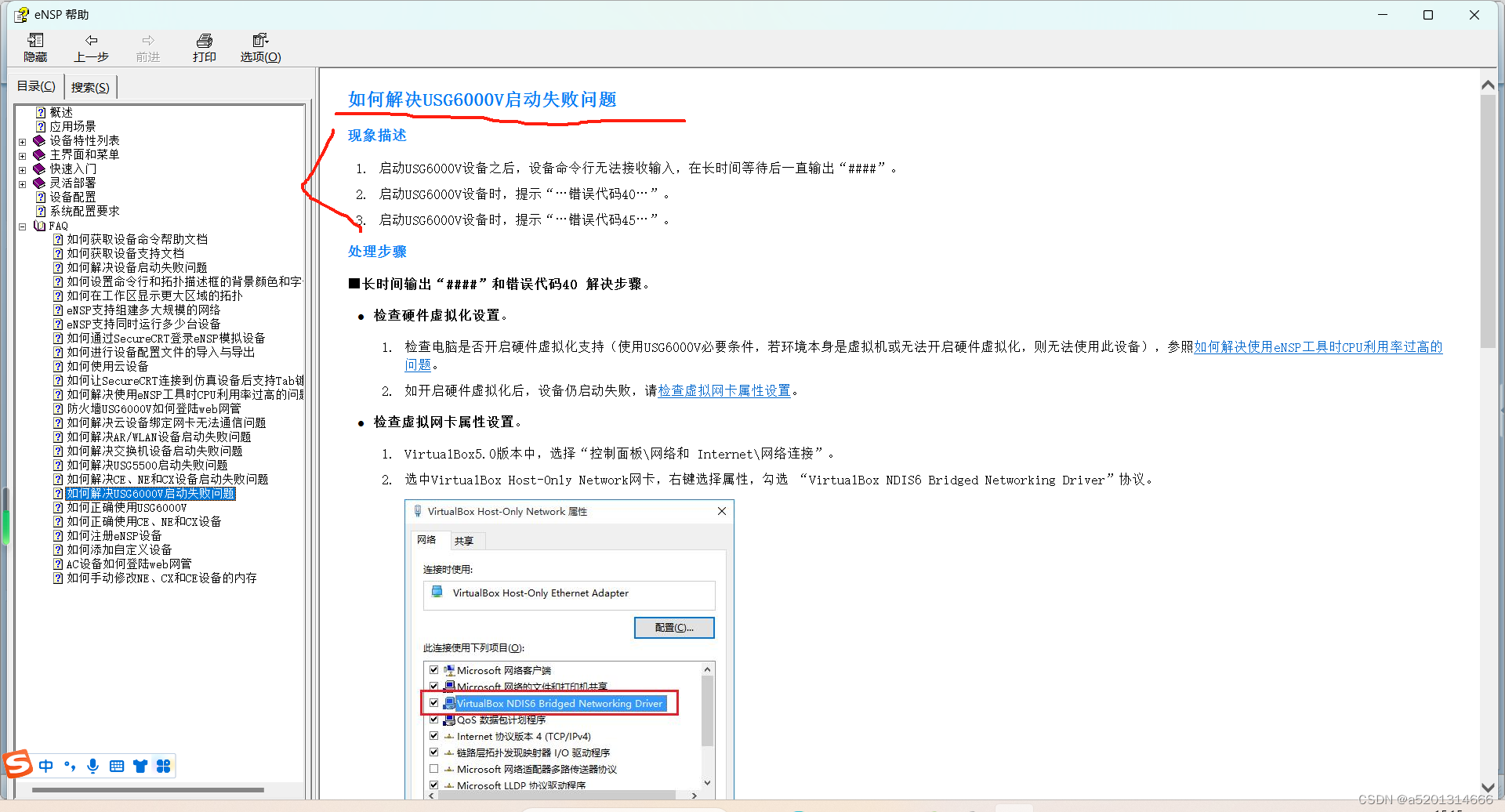Collapse the FAQ tree node
1505x812 pixels.
22,227
